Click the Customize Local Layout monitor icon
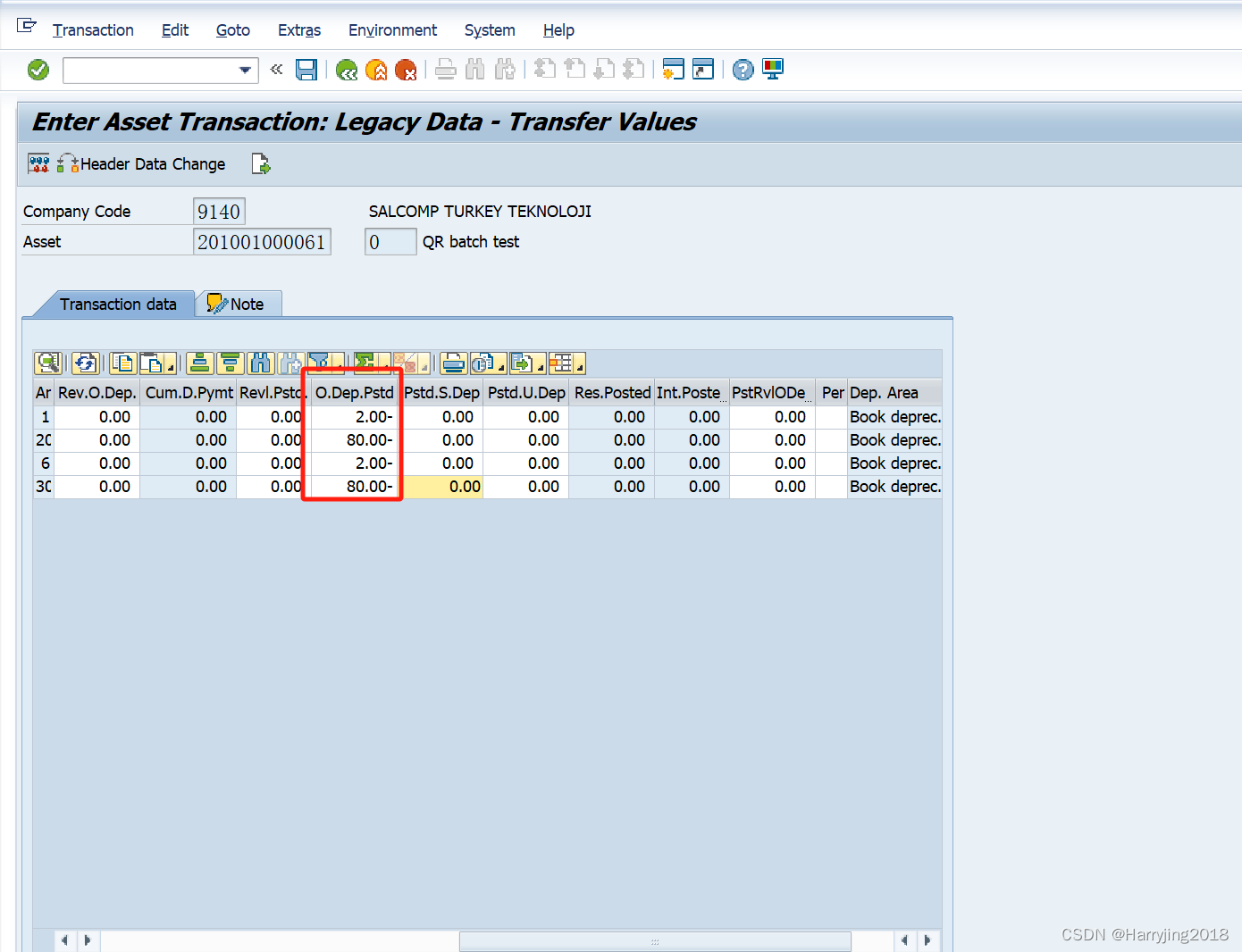 (773, 70)
